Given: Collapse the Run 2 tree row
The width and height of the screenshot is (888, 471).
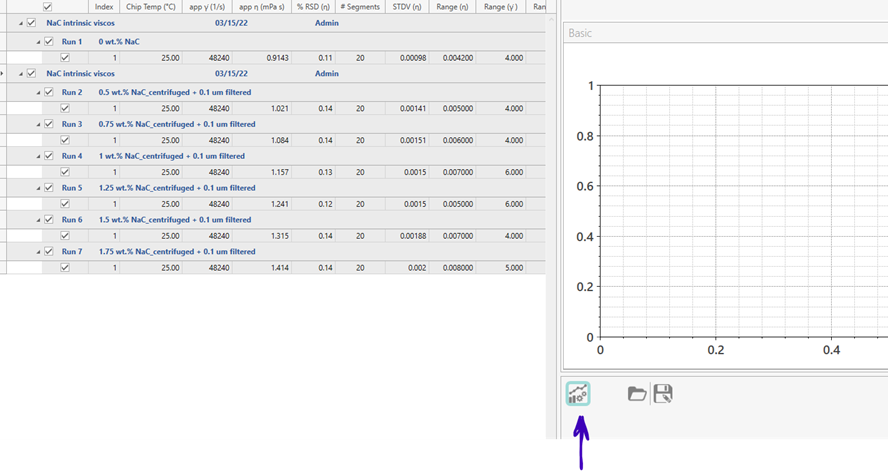Looking at the screenshot, I should click(x=37, y=92).
